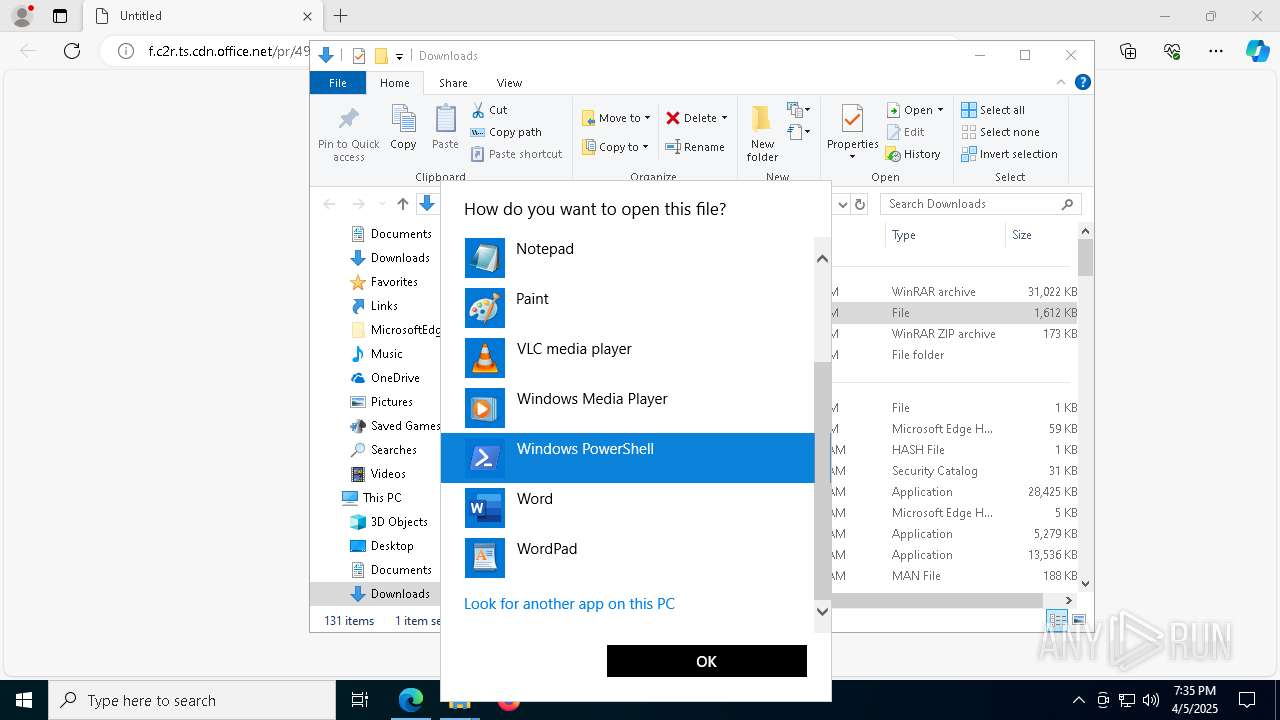Screen dimensions: 1280x720
Task: Select OneDrive in navigation pane
Action: 395,378
